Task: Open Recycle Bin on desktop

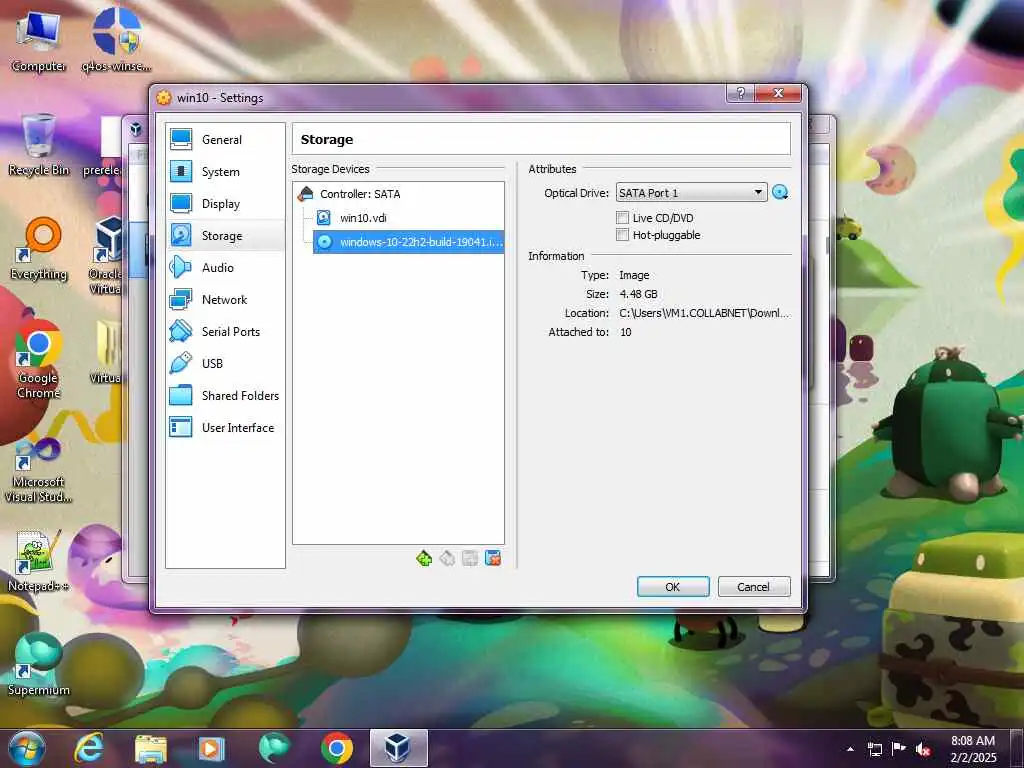Action: [39, 145]
